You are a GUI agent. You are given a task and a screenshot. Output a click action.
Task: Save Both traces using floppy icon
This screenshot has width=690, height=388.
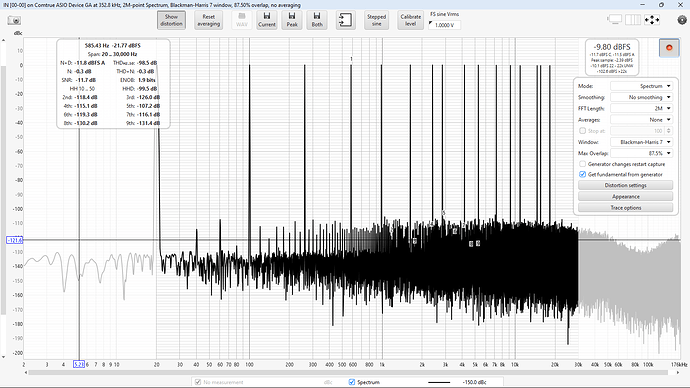click(317, 20)
